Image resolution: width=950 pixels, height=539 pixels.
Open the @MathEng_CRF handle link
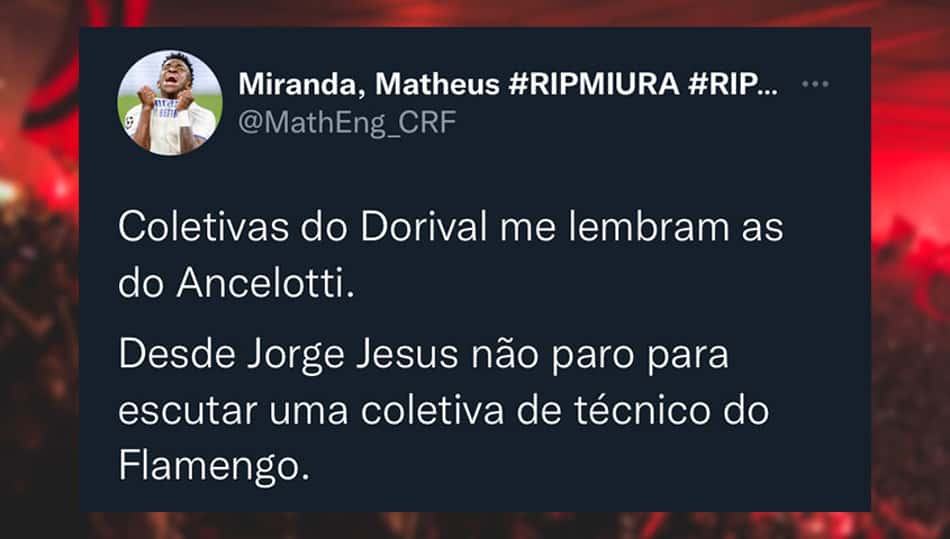click(x=347, y=122)
